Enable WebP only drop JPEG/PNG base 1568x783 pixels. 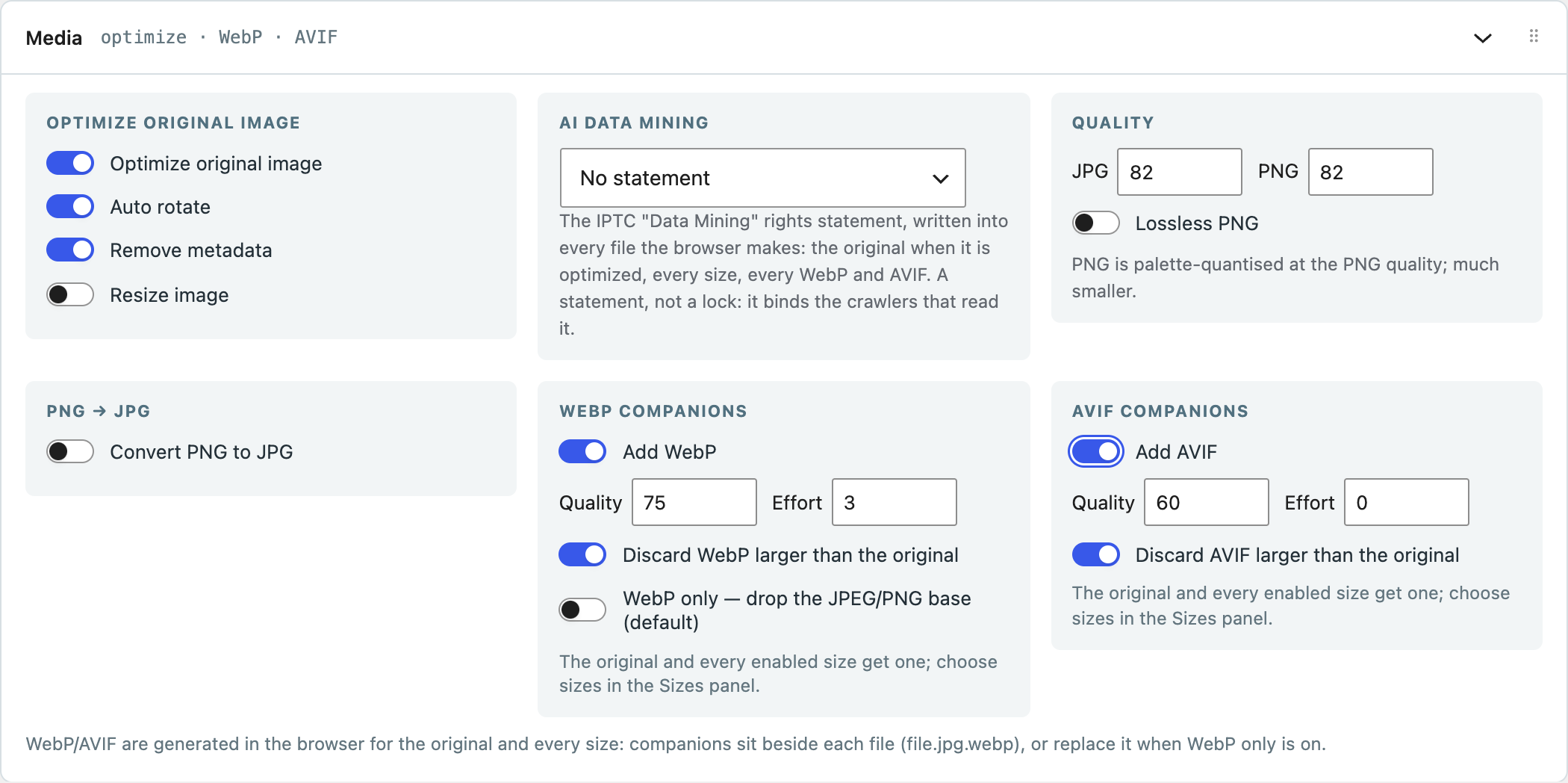tap(582, 610)
